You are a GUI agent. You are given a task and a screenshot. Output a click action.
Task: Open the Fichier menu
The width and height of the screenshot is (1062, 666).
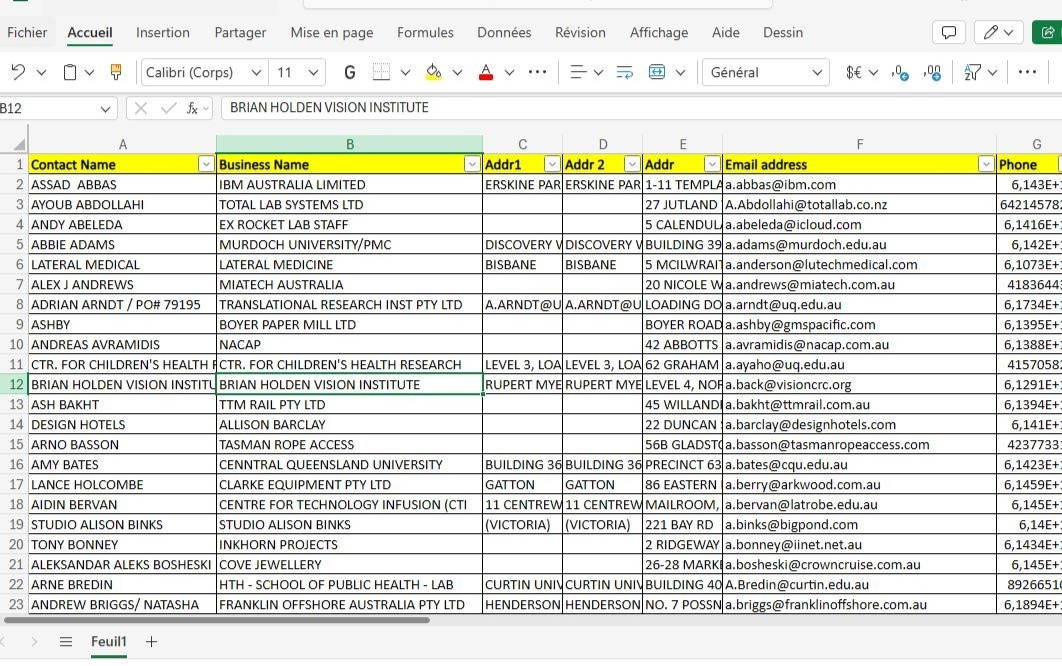[27, 33]
